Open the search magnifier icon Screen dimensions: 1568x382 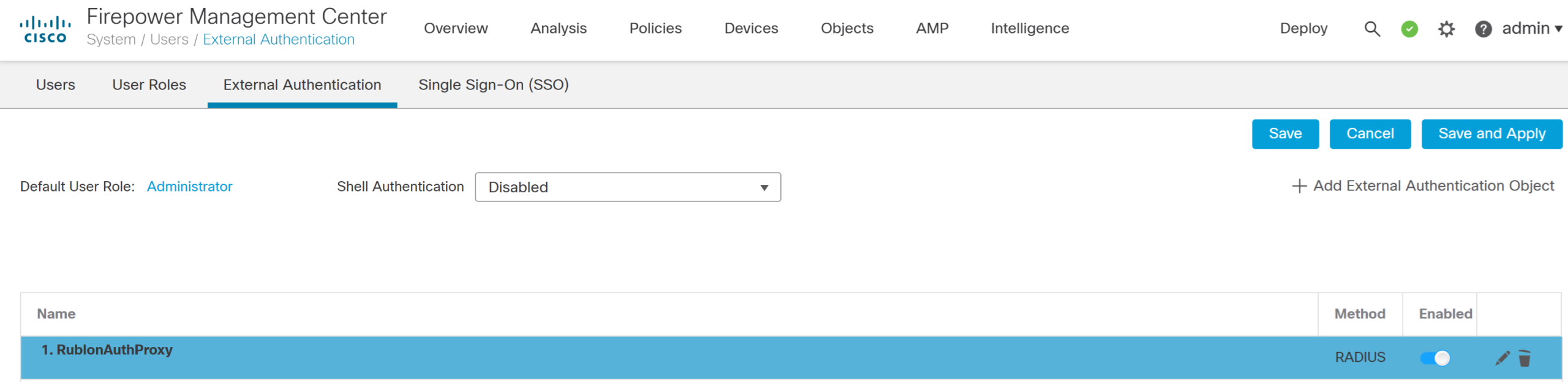pyautogui.click(x=1372, y=29)
